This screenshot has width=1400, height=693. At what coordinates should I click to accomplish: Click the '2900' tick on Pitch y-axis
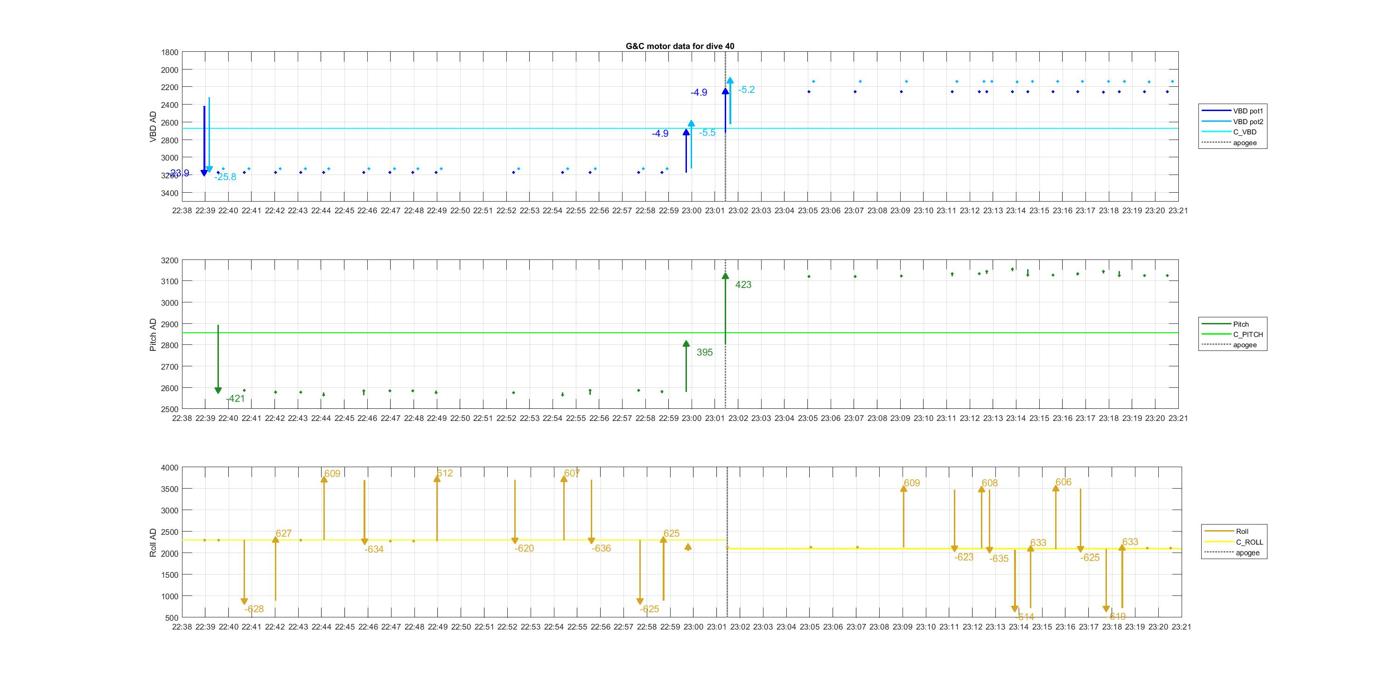(x=169, y=324)
